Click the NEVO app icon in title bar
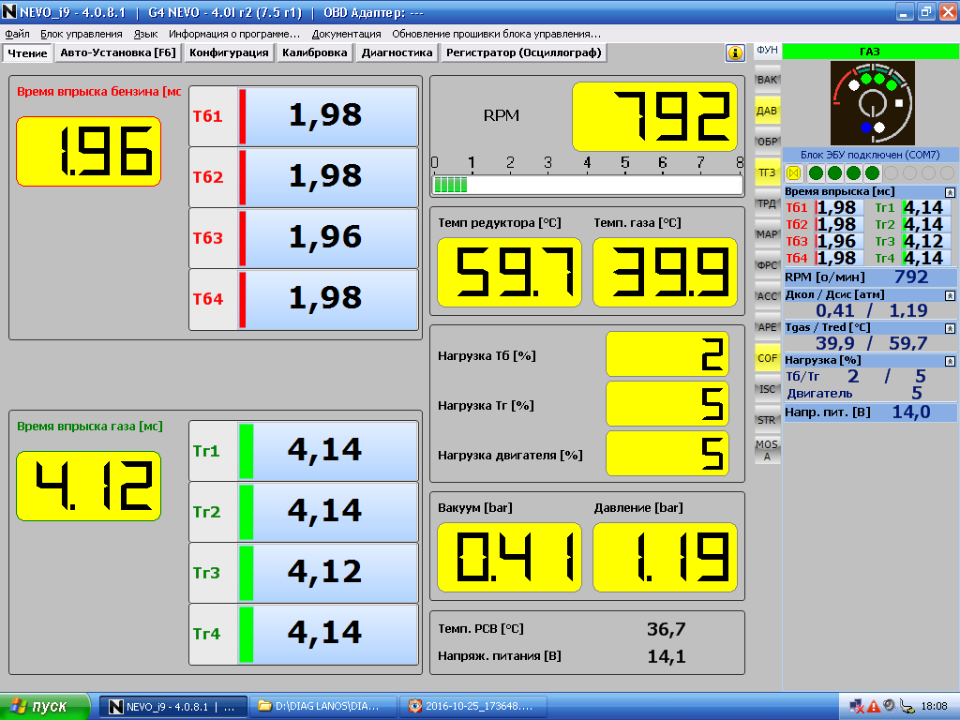This screenshot has width=960, height=720. [9, 12]
